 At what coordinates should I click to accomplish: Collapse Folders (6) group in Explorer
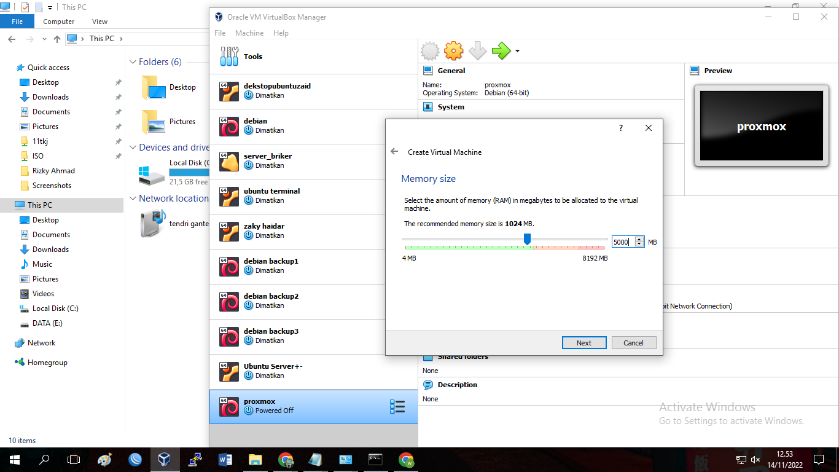tap(133, 62)
